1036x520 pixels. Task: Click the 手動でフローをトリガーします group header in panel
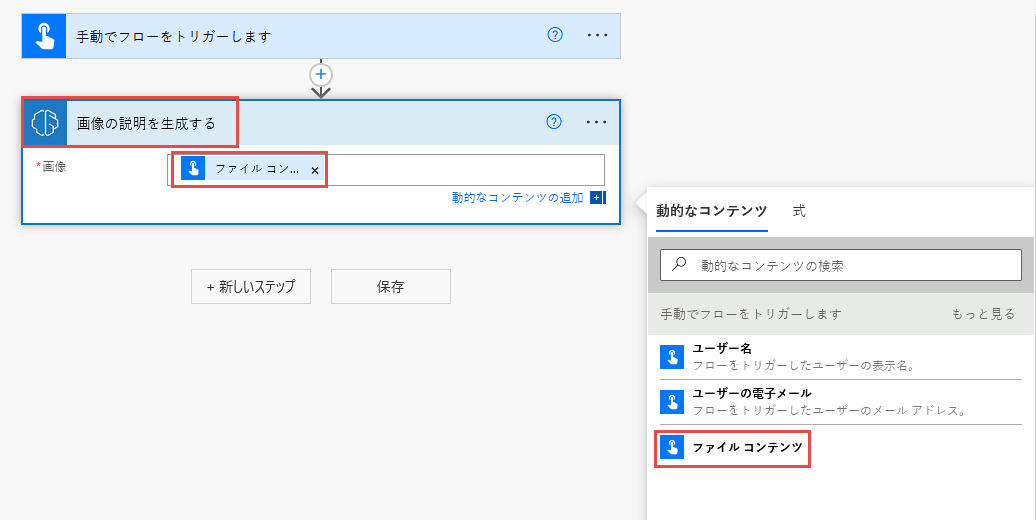click(751, 315)
